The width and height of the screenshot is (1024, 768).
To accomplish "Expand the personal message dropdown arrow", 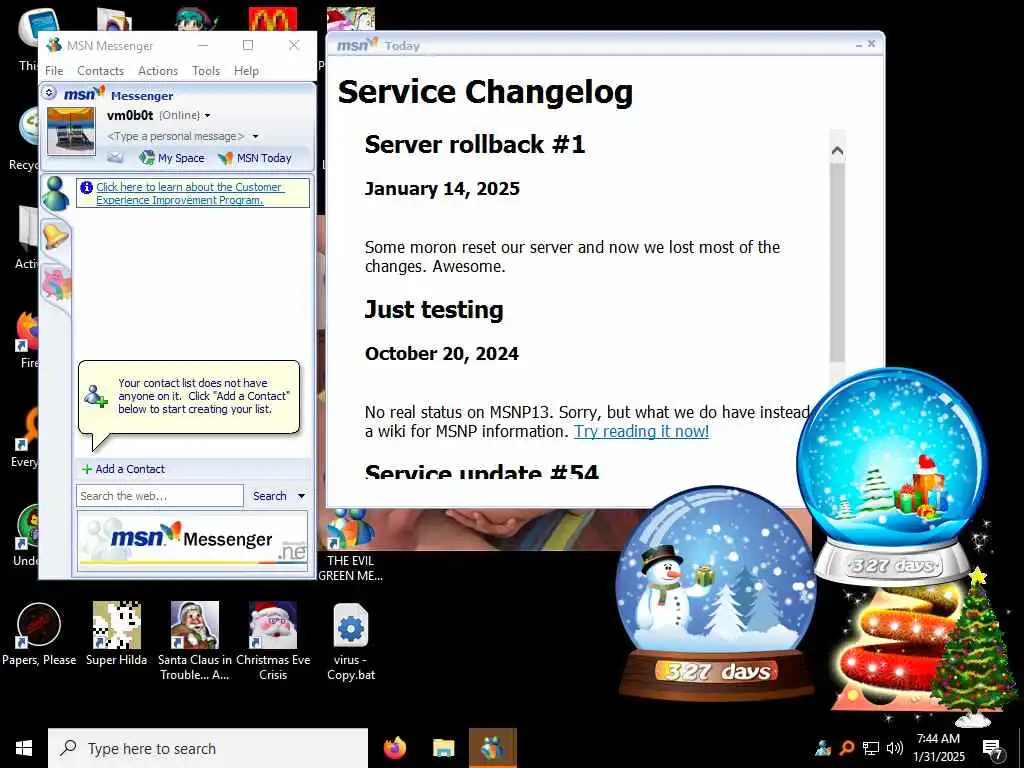I will 255,136.
